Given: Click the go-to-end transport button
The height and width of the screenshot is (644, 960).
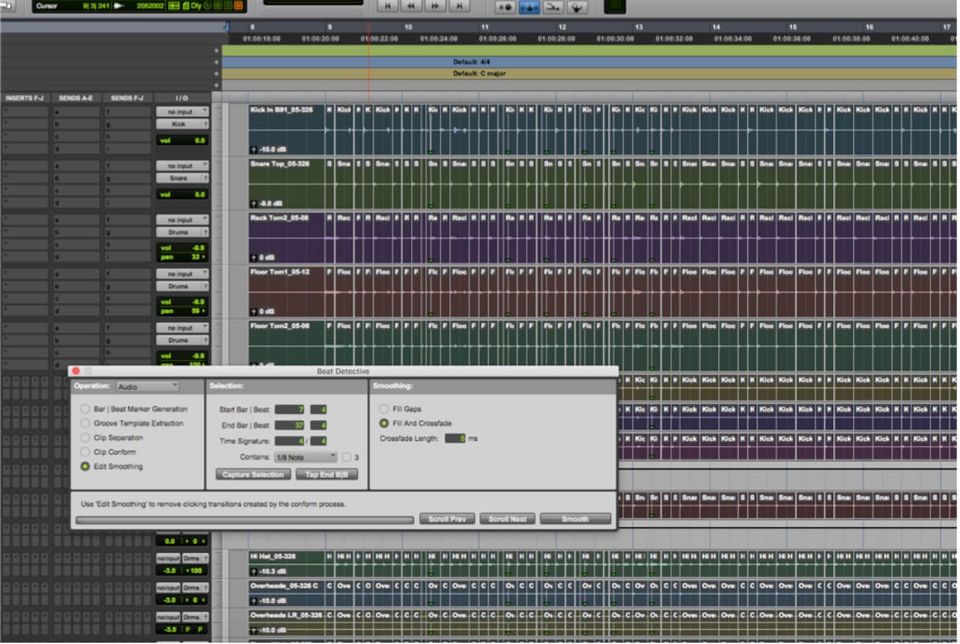Looking at the screenshot, I should pos(459,6).
